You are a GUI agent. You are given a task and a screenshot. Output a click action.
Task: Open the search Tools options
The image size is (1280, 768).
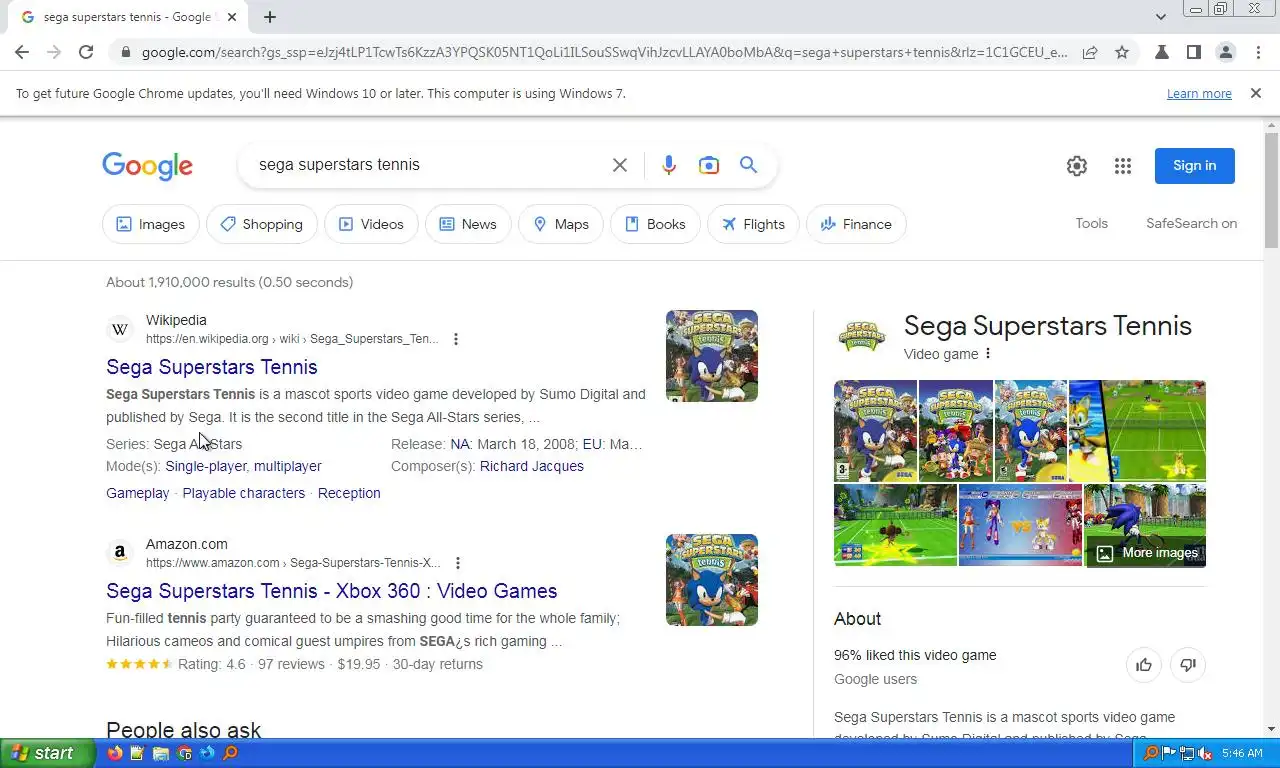(1091, 223)
